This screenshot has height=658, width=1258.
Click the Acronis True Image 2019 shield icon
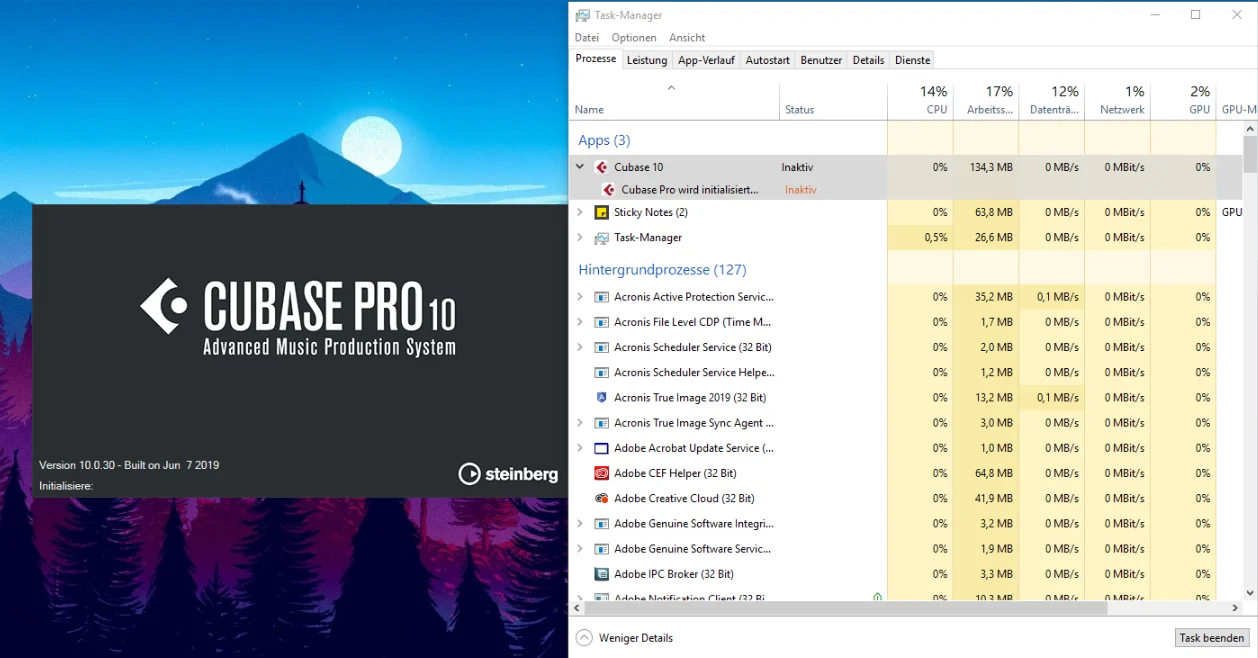tap(601, 397)
